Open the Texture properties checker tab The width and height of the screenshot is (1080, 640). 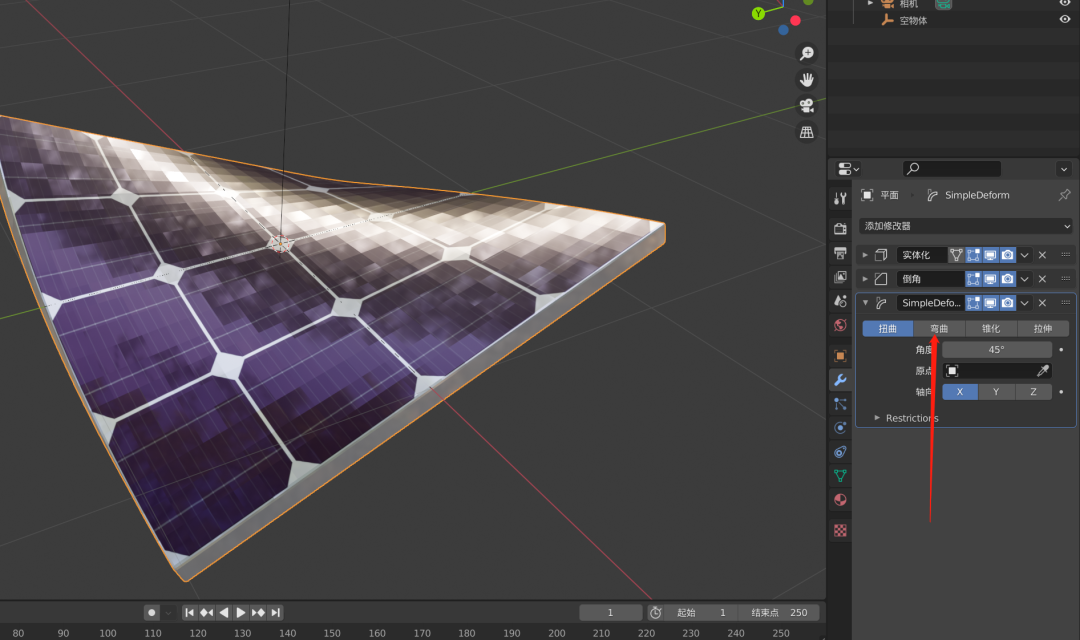click(840, 530)
